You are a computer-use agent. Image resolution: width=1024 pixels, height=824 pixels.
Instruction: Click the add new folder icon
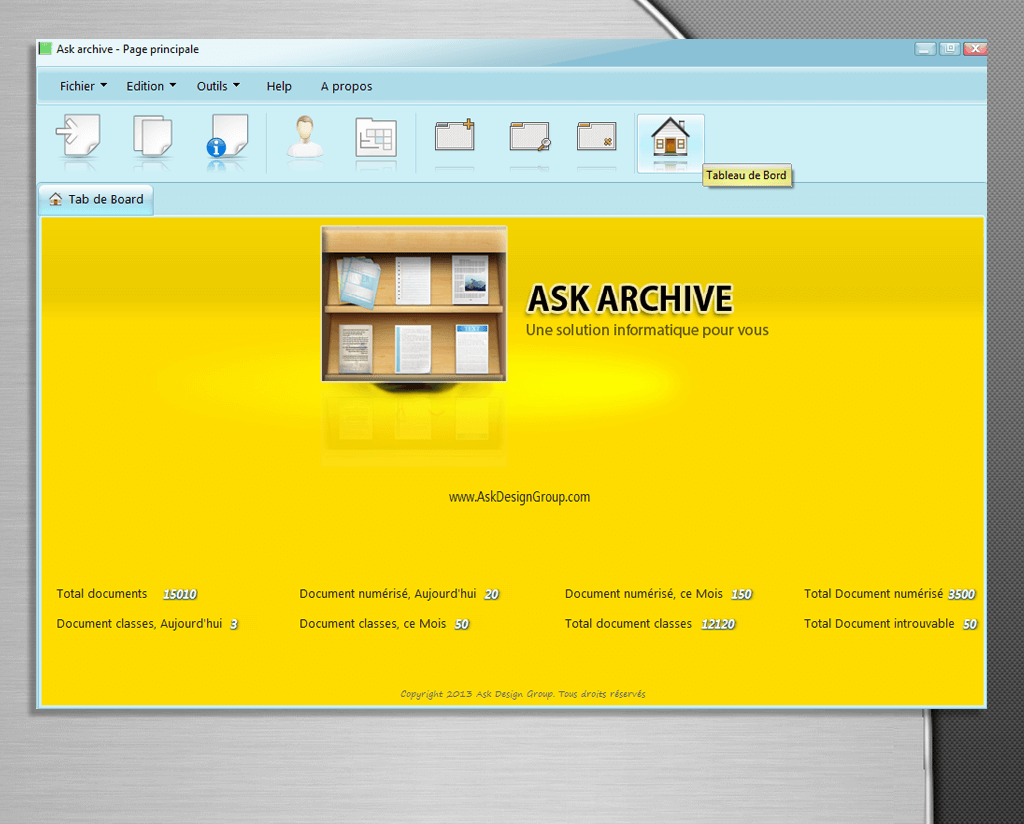tap(455, 136)
